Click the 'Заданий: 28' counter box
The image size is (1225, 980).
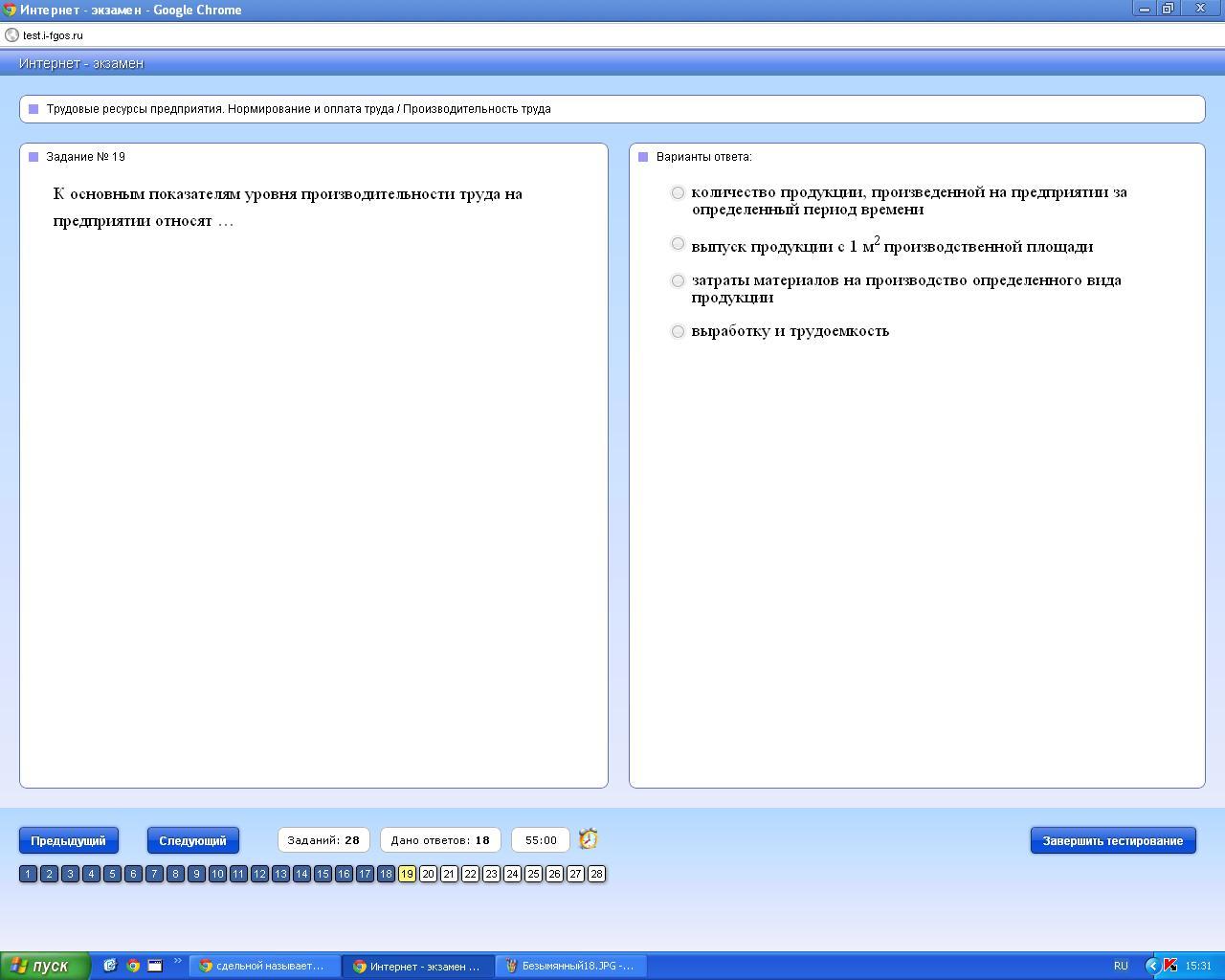pyautogui.click(x=323, y=840)
